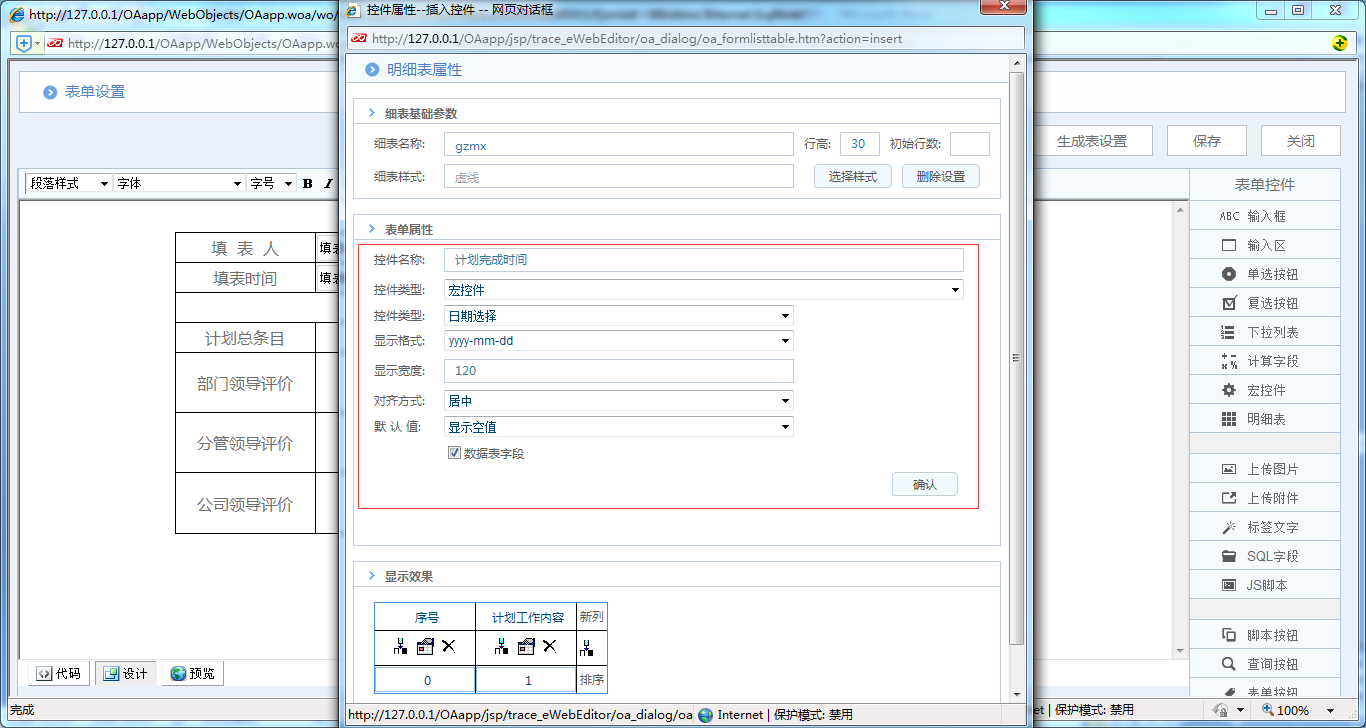
Task: Click the 上传附件 control icon
Action: click(1264, 497)
